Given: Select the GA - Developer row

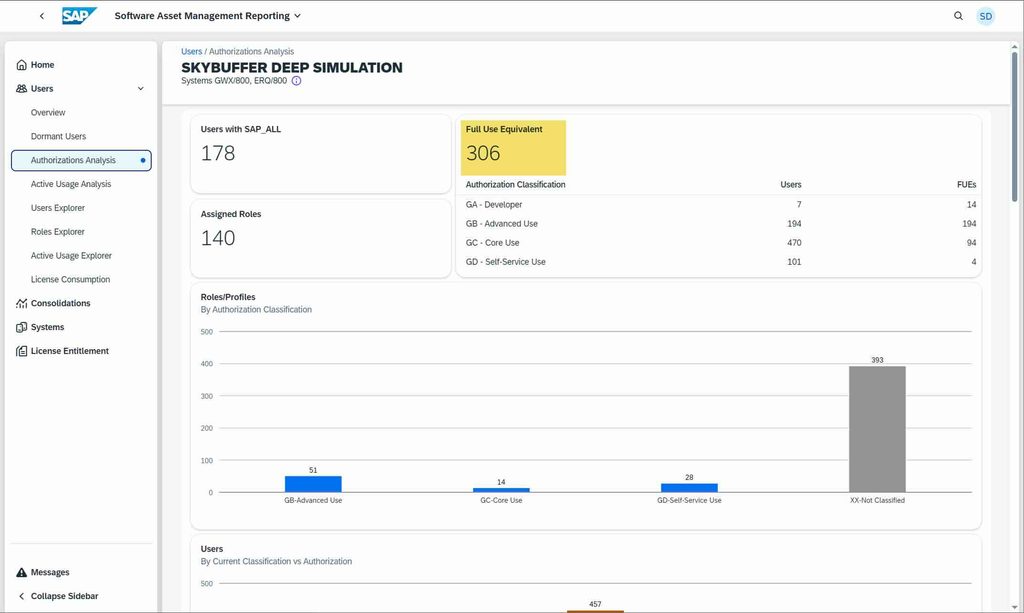Looking at the screenshot, I should (x=720, y=205).
